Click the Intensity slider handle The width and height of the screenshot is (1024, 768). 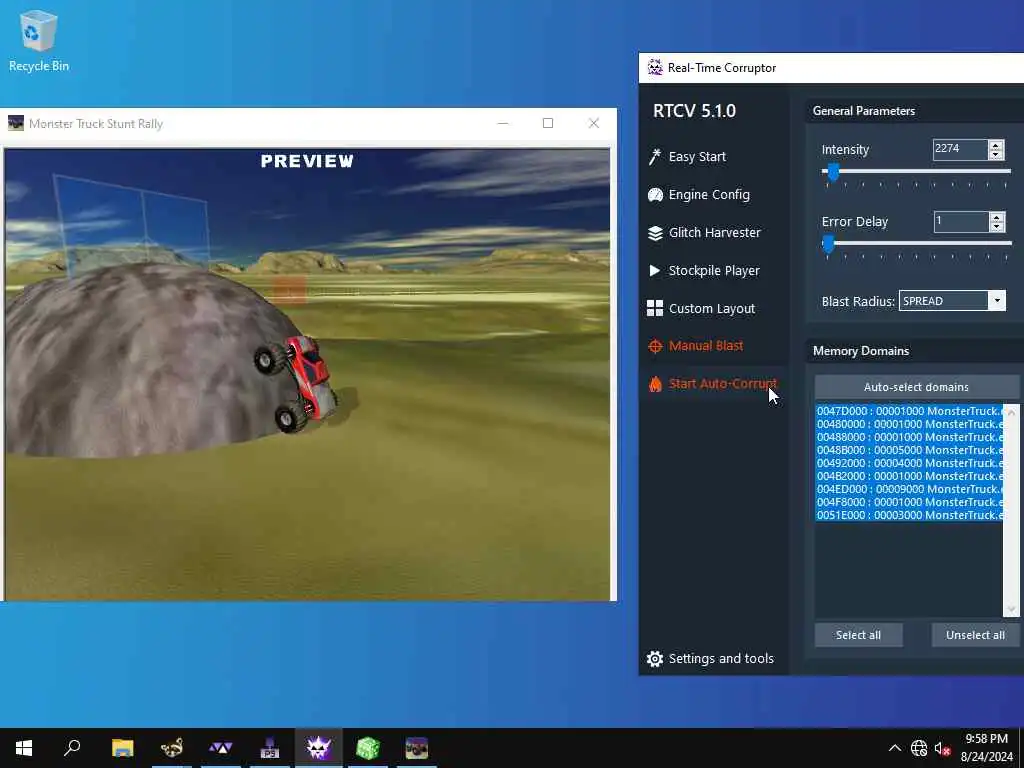[833, 172]
